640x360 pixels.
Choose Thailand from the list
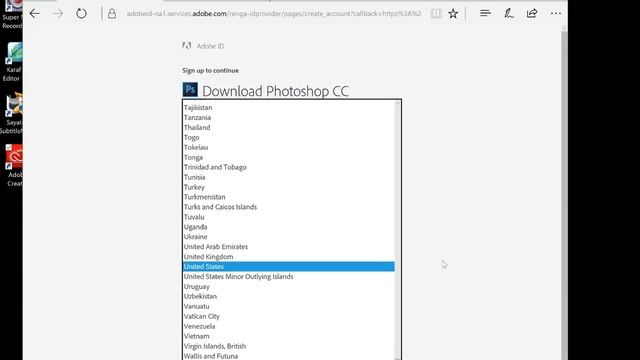(289, 127)
